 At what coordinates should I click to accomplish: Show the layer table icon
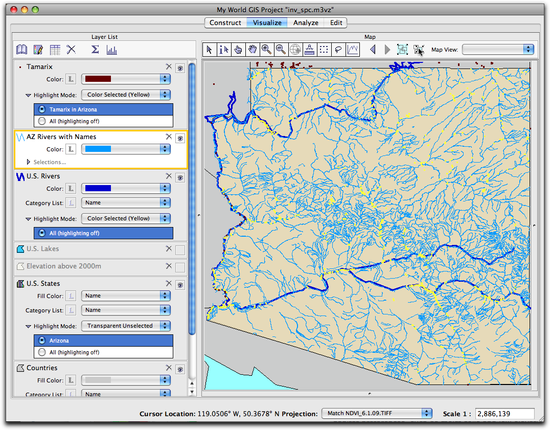[55, 49]
